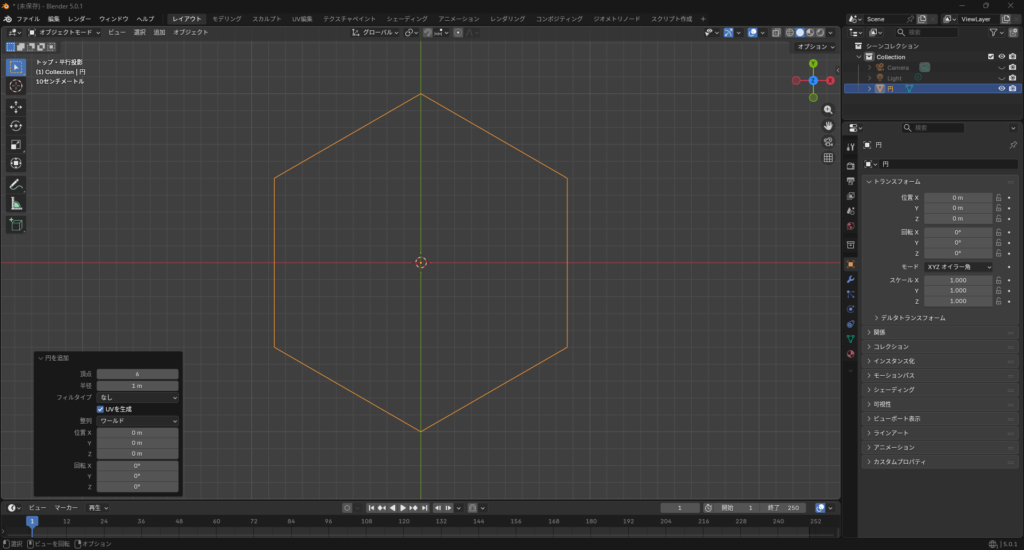This screenshot has width=1024, height=550.
Task: Choose the Annotate pencil tool
Action: pyautogui.click(x=16, y=184)
